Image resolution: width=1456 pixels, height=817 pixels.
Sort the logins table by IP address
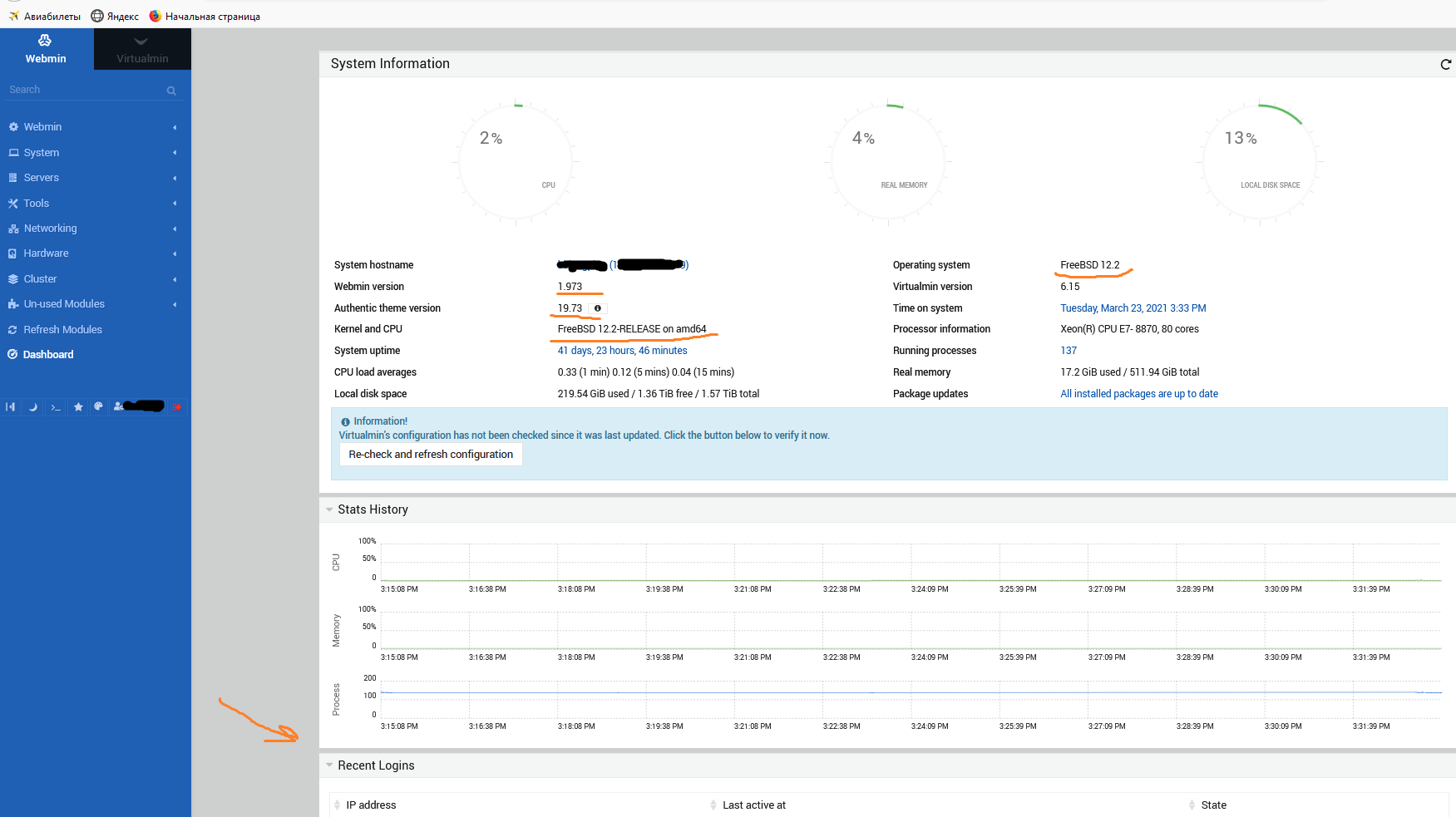[371, 805]
